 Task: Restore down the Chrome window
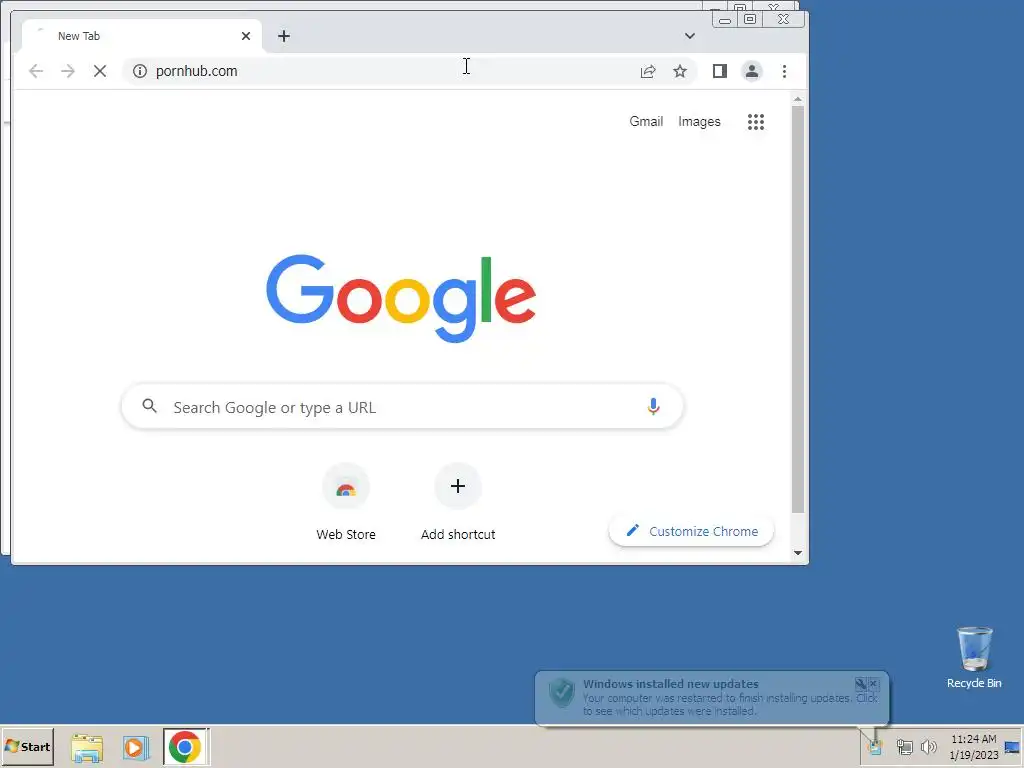click(750, 20)
